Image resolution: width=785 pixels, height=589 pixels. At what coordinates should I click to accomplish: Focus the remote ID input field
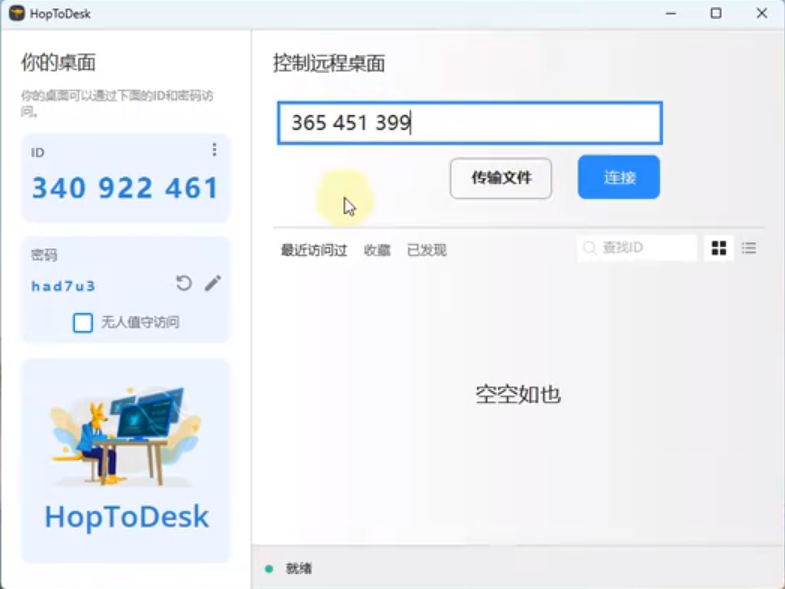coord(470,123)
